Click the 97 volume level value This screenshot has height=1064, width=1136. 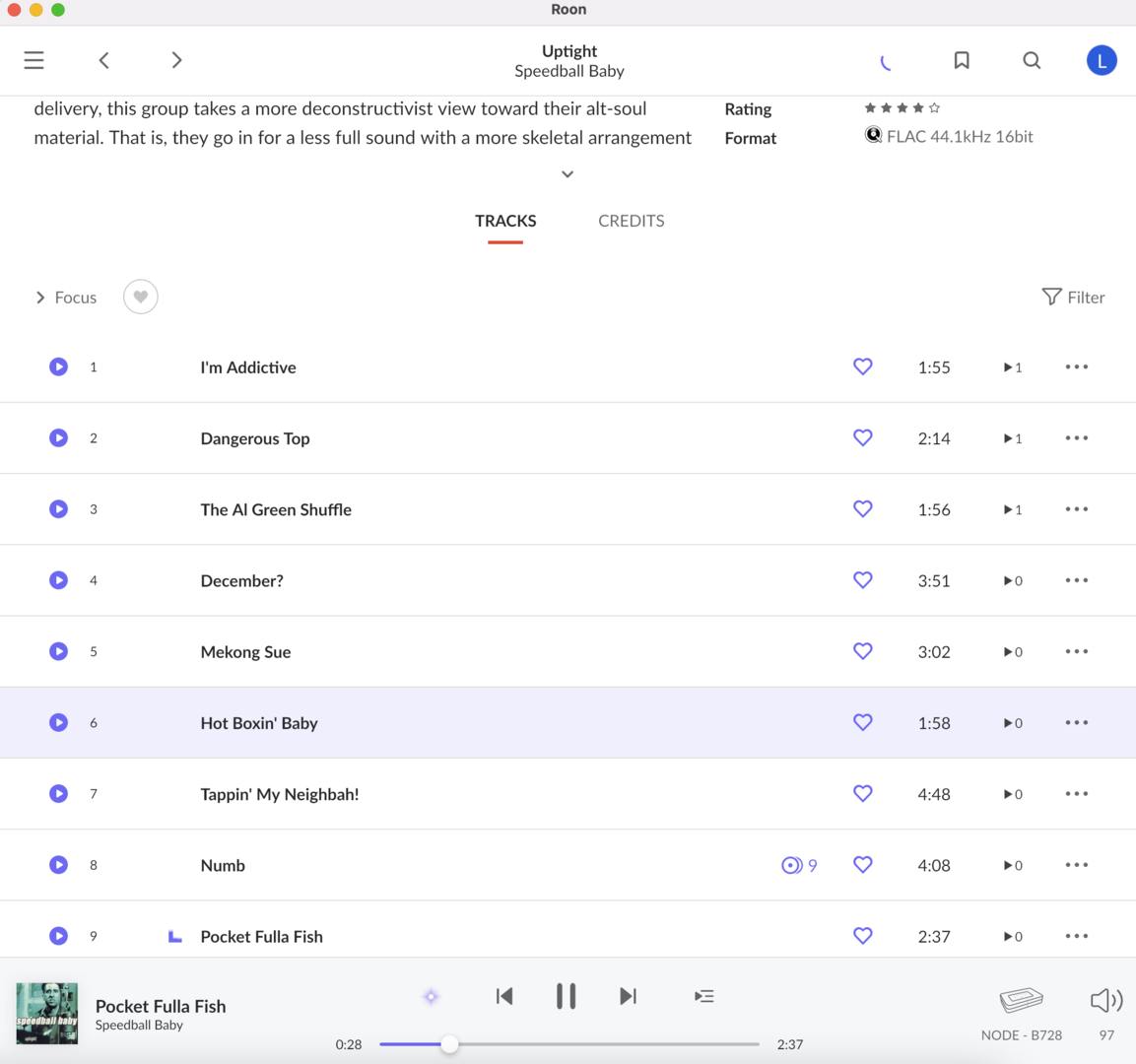1106,1035
